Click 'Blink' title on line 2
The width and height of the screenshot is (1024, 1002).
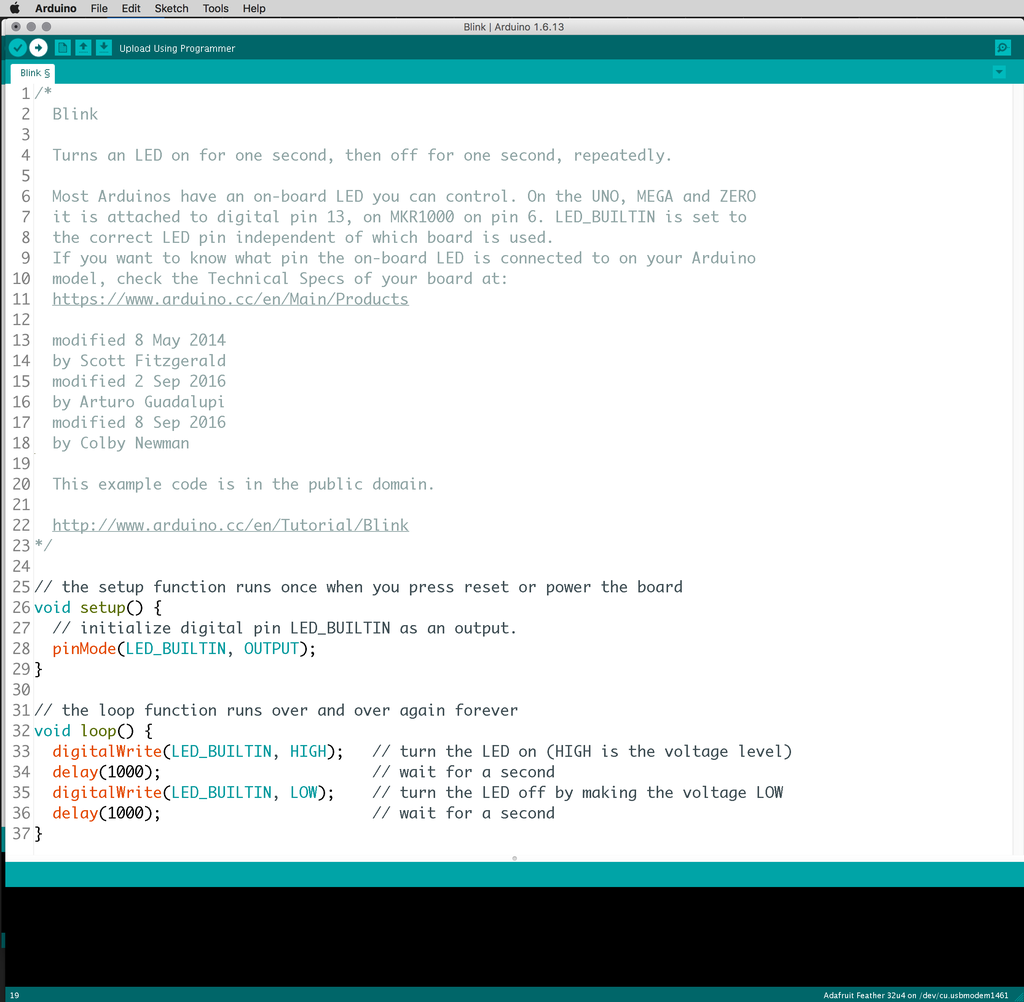[75, 114]
